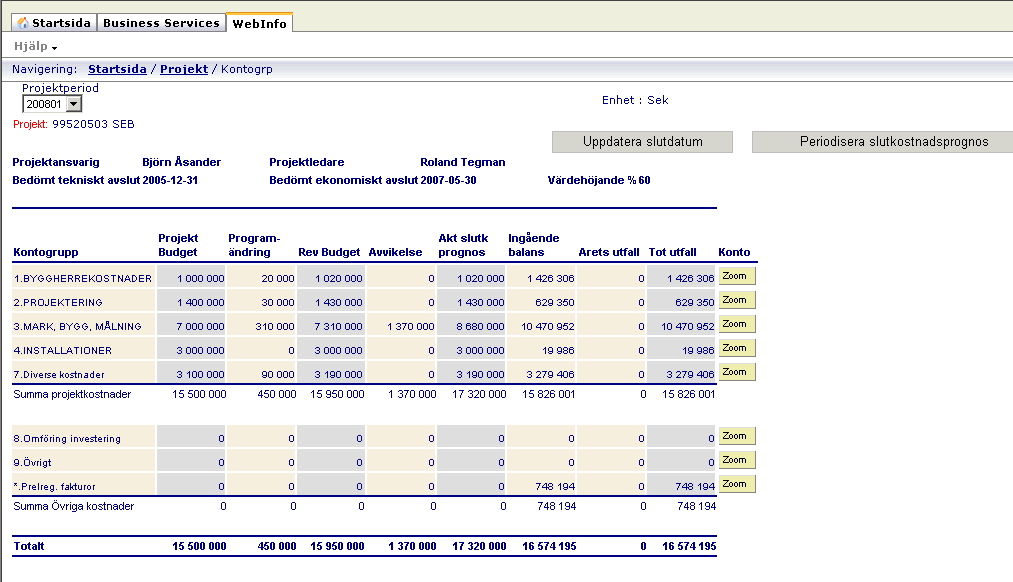Click the Tot utfall column header
1013x582 pixels.
click(x=673, y=253)
